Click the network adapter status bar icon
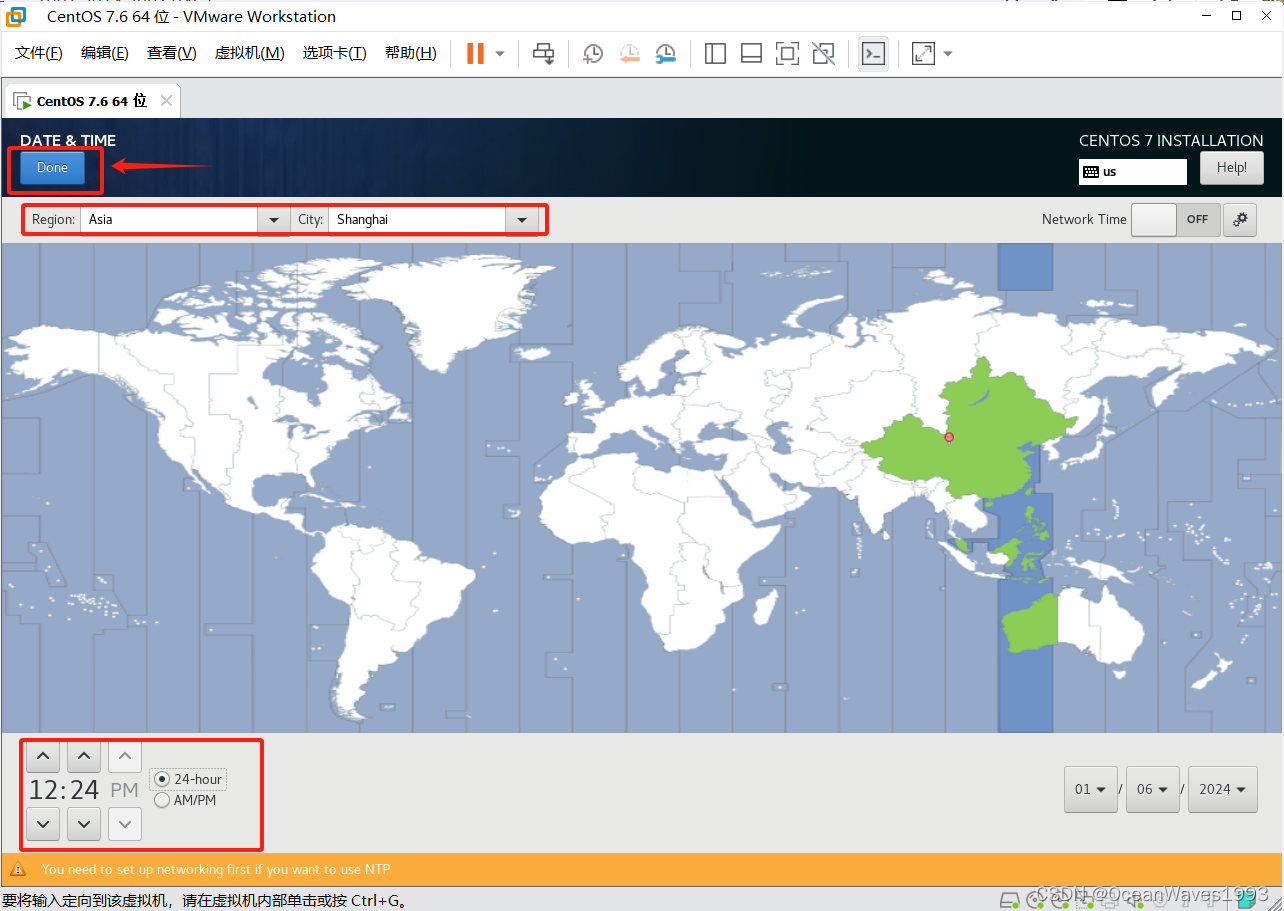Image resolution: width=1284 pixels, height=911 pixels. [1087, 899]
